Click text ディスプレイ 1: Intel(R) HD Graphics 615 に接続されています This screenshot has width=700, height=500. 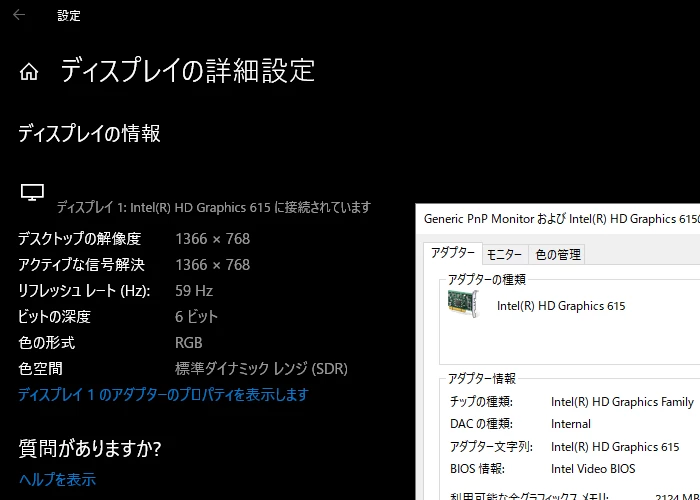click(x=214, y=208)
